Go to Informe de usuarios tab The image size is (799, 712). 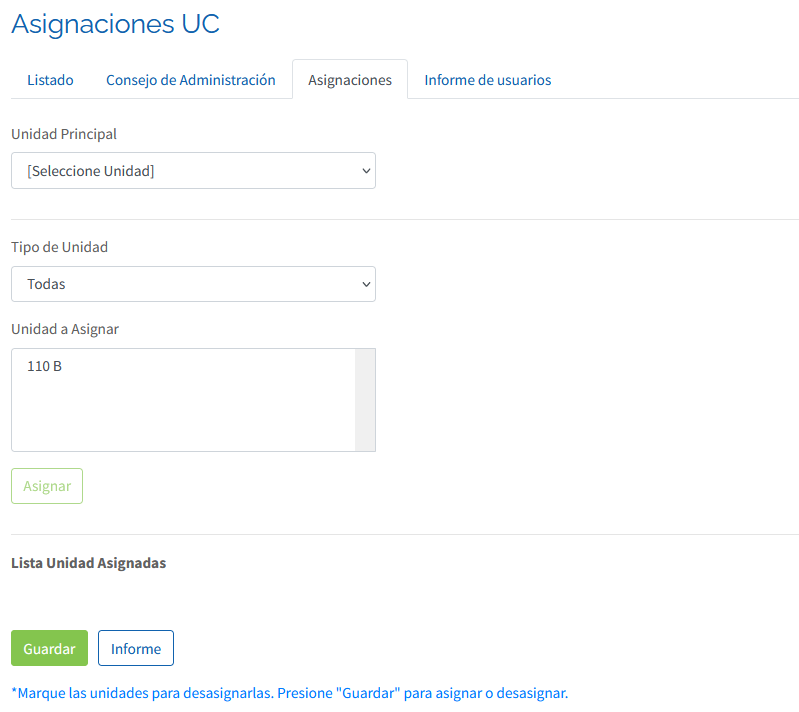[x=488, y=80]
